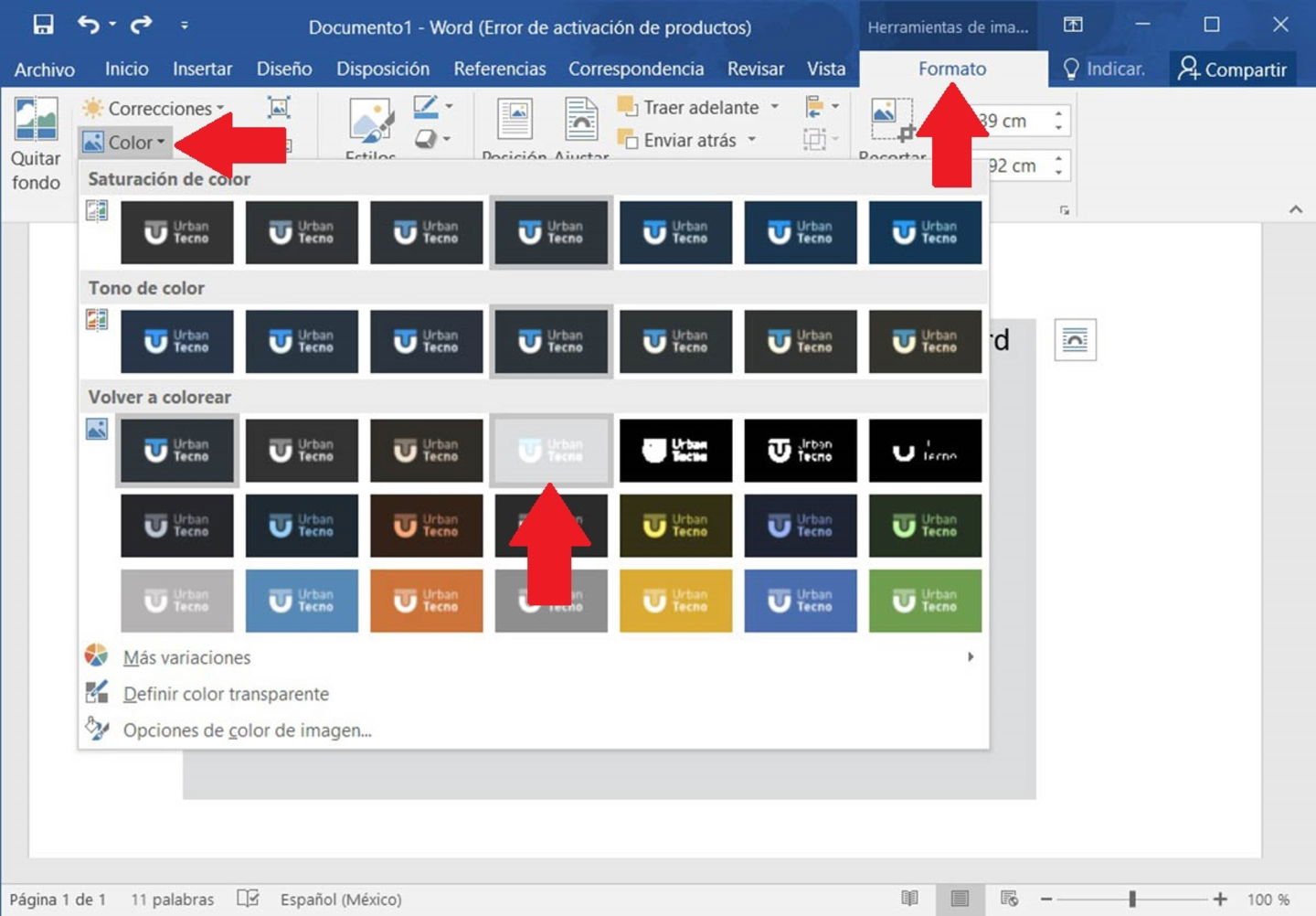Click the Indicar search box

[1104, 69]
